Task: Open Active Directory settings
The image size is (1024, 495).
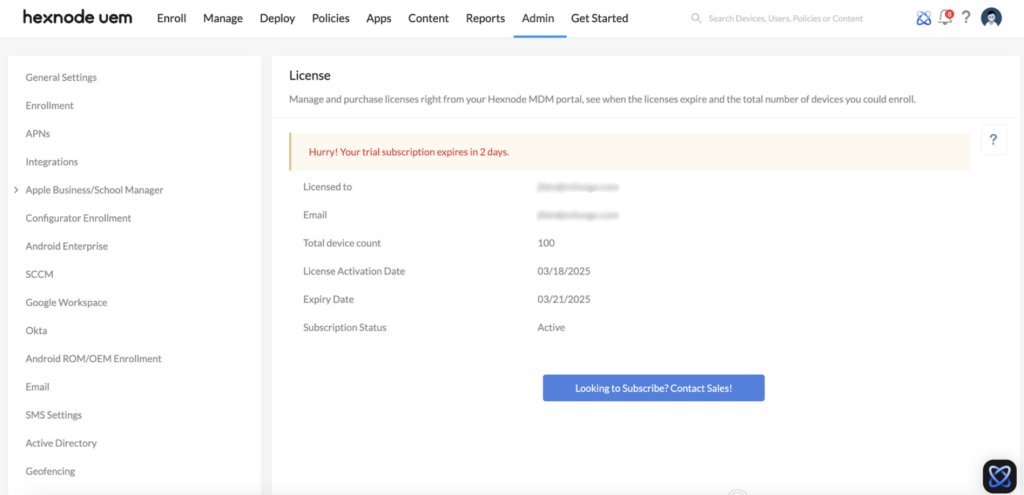Action: [61, 443]
